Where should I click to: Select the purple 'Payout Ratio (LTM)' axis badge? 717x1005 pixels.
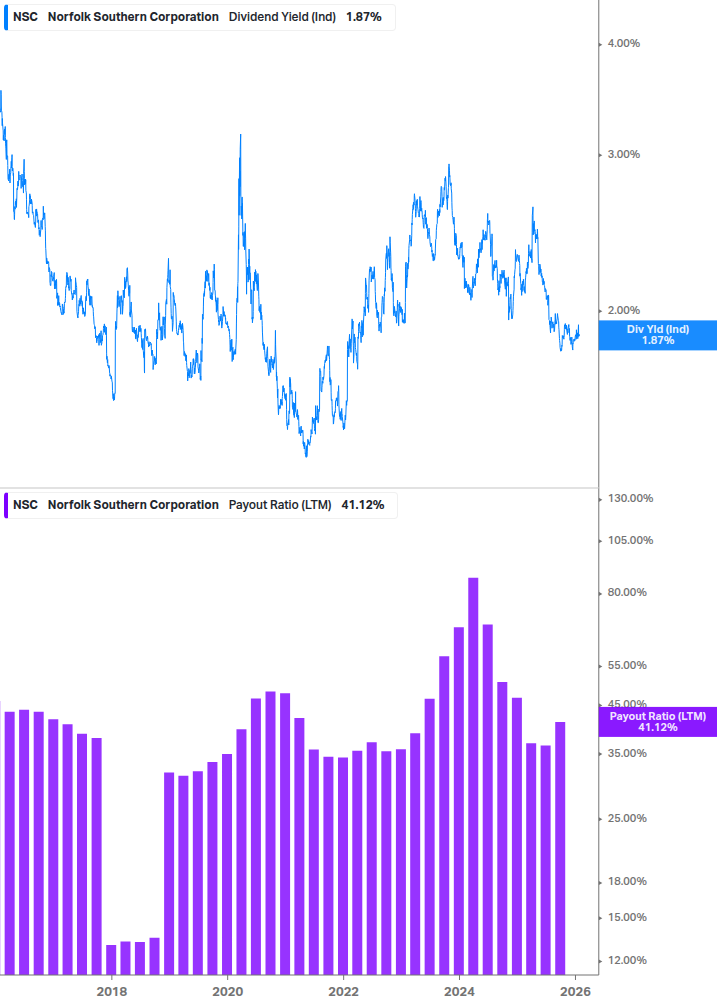657,721
